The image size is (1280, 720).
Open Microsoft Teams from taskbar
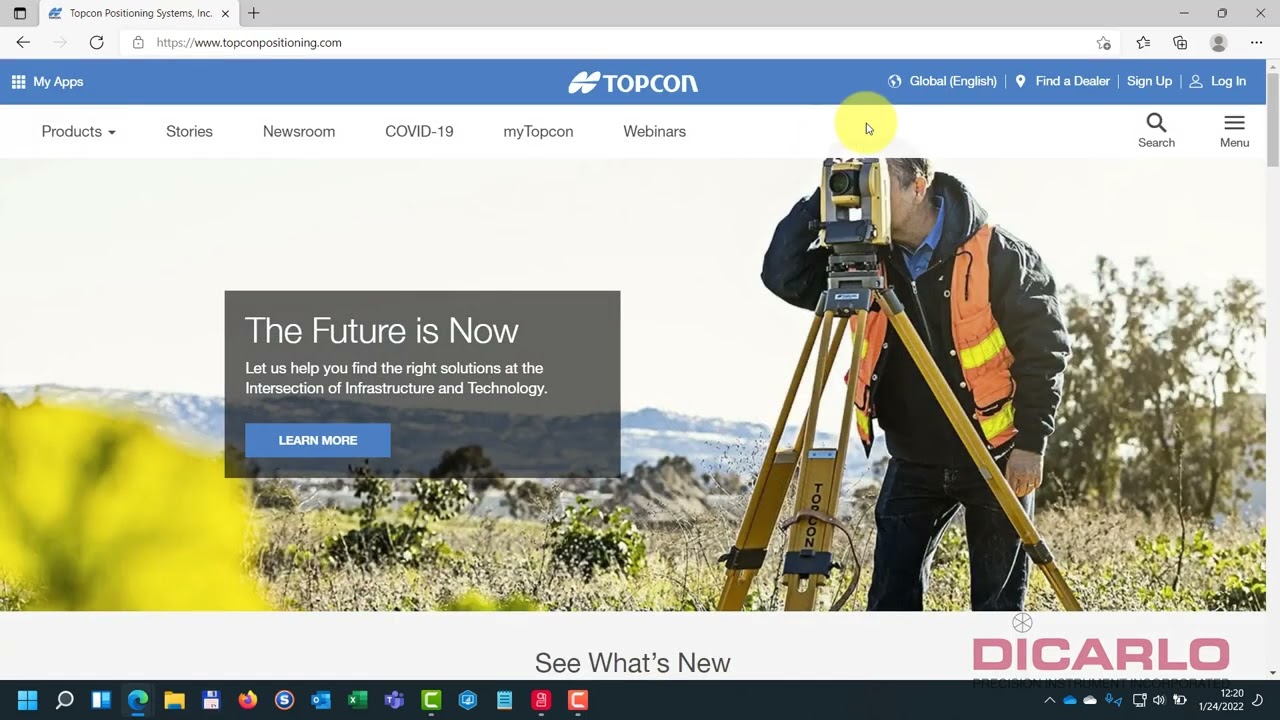tap(394, 700)
